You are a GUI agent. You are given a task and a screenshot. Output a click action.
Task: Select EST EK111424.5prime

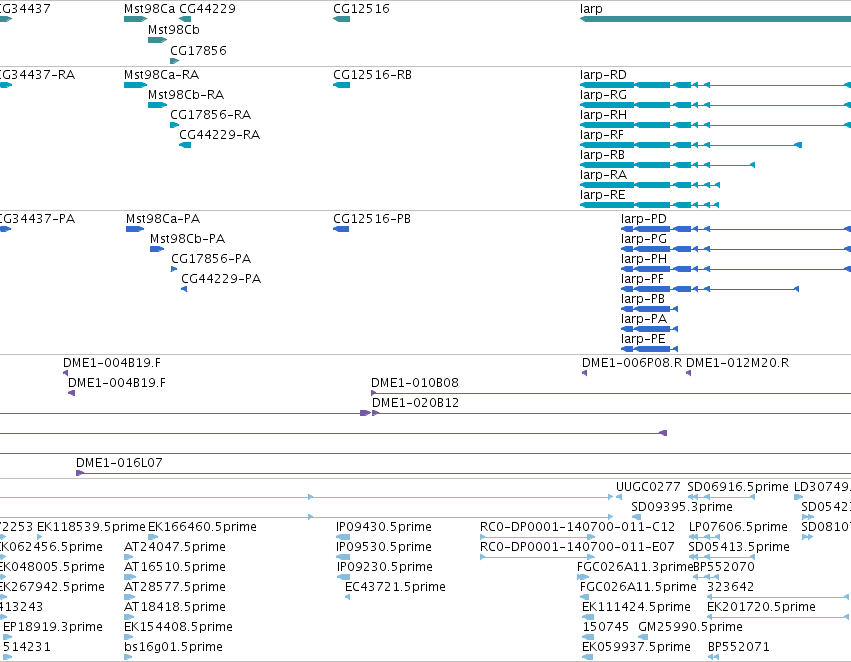tap(587, 617)
